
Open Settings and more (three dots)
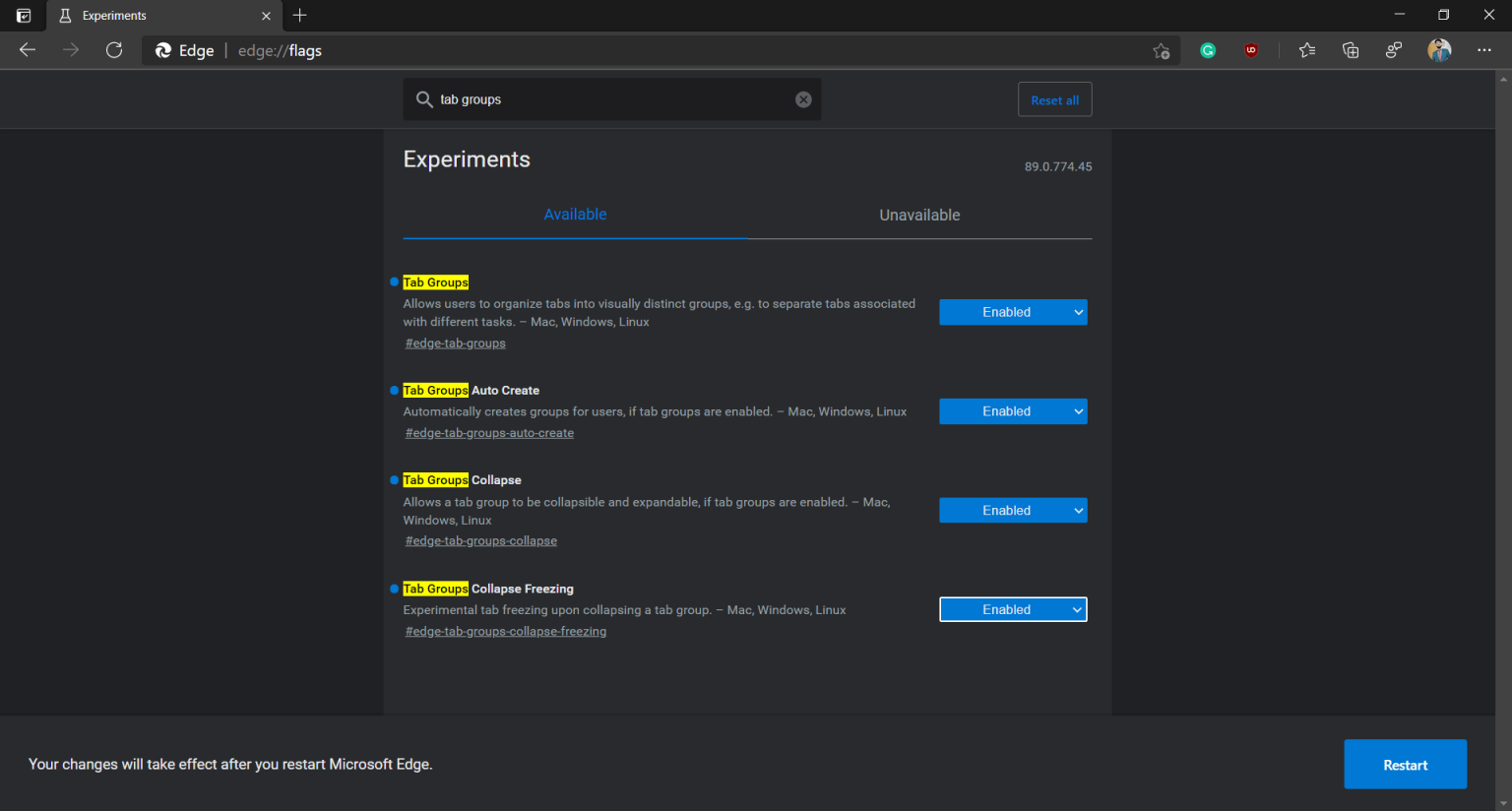pyautogui.click(x=1483, y=50)
